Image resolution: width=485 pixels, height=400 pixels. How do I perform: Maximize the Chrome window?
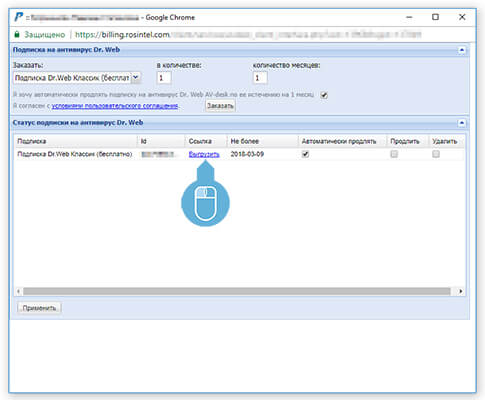click(435, 17)
